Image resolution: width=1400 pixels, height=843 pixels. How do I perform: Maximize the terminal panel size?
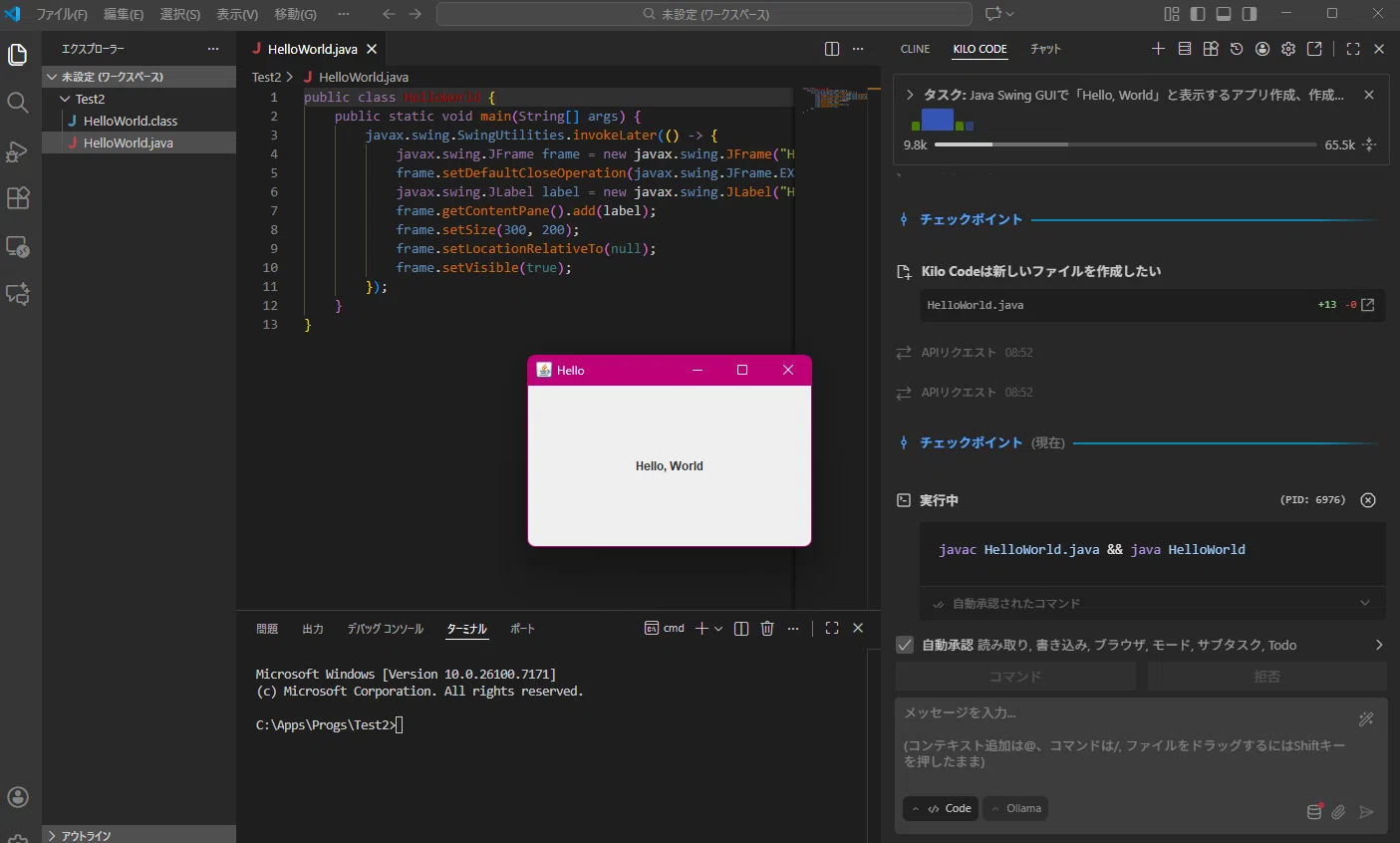(832, 628)
